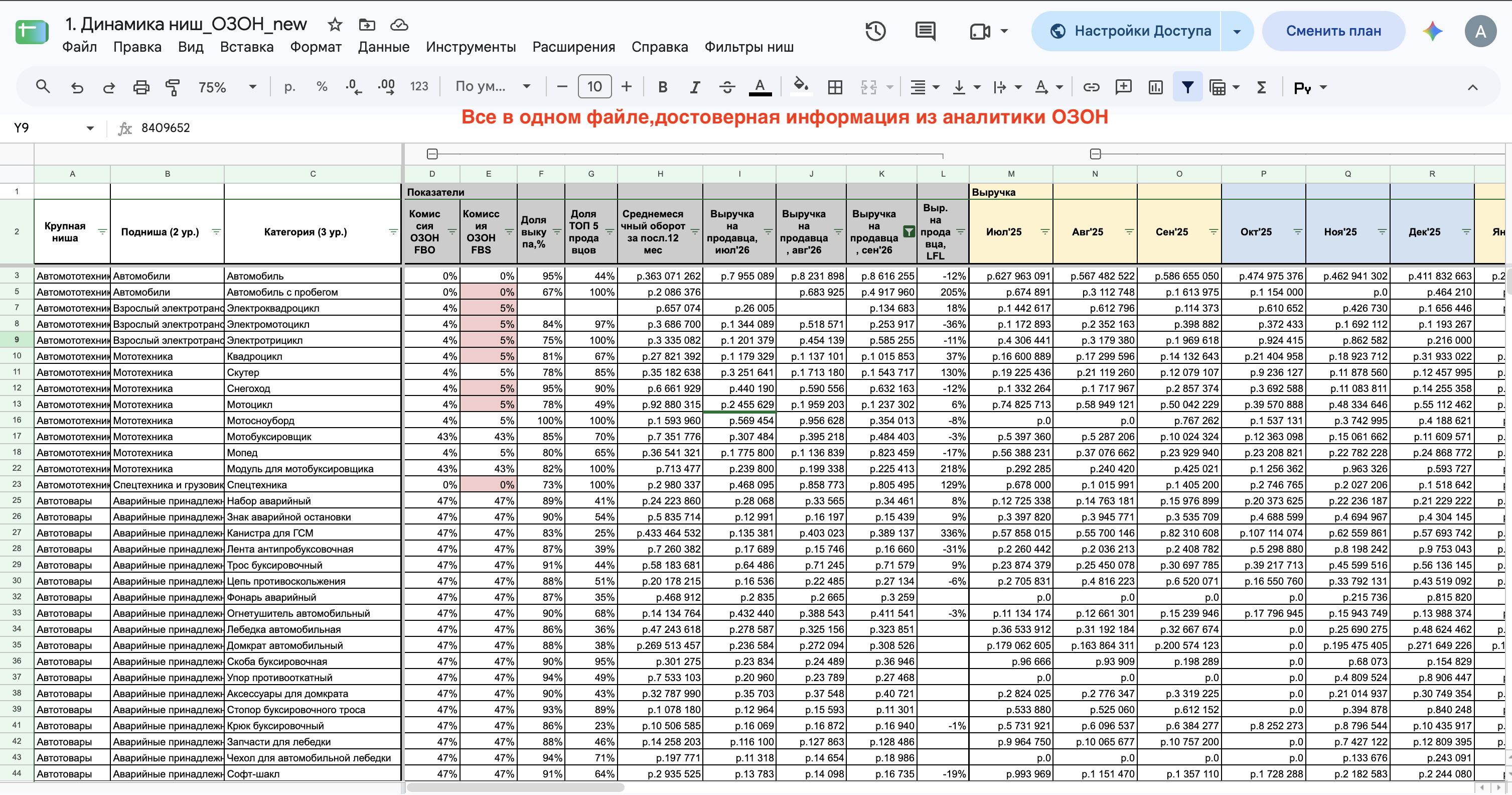Open the Данные menu
1512x795 pixels.
384,47
